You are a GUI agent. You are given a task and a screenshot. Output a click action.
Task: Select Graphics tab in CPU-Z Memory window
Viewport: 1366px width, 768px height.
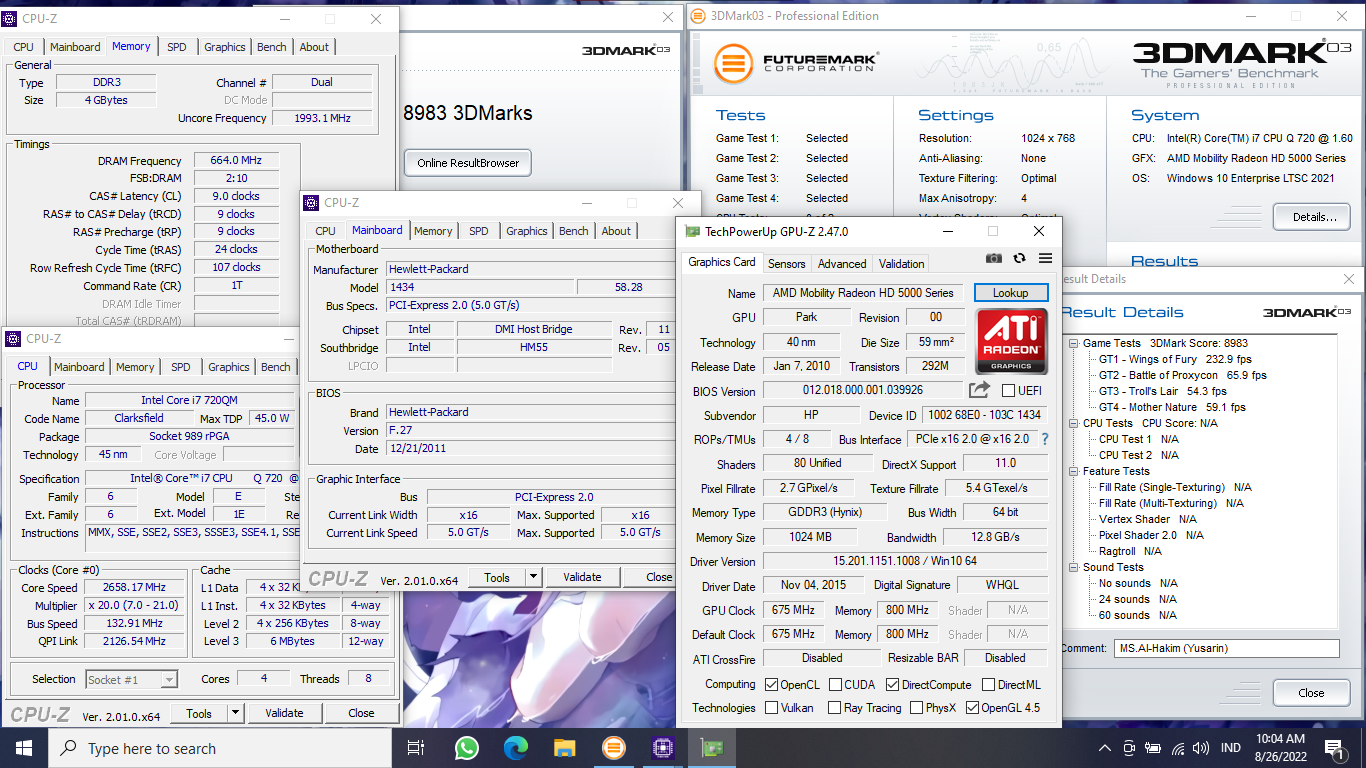coord(225,47)
